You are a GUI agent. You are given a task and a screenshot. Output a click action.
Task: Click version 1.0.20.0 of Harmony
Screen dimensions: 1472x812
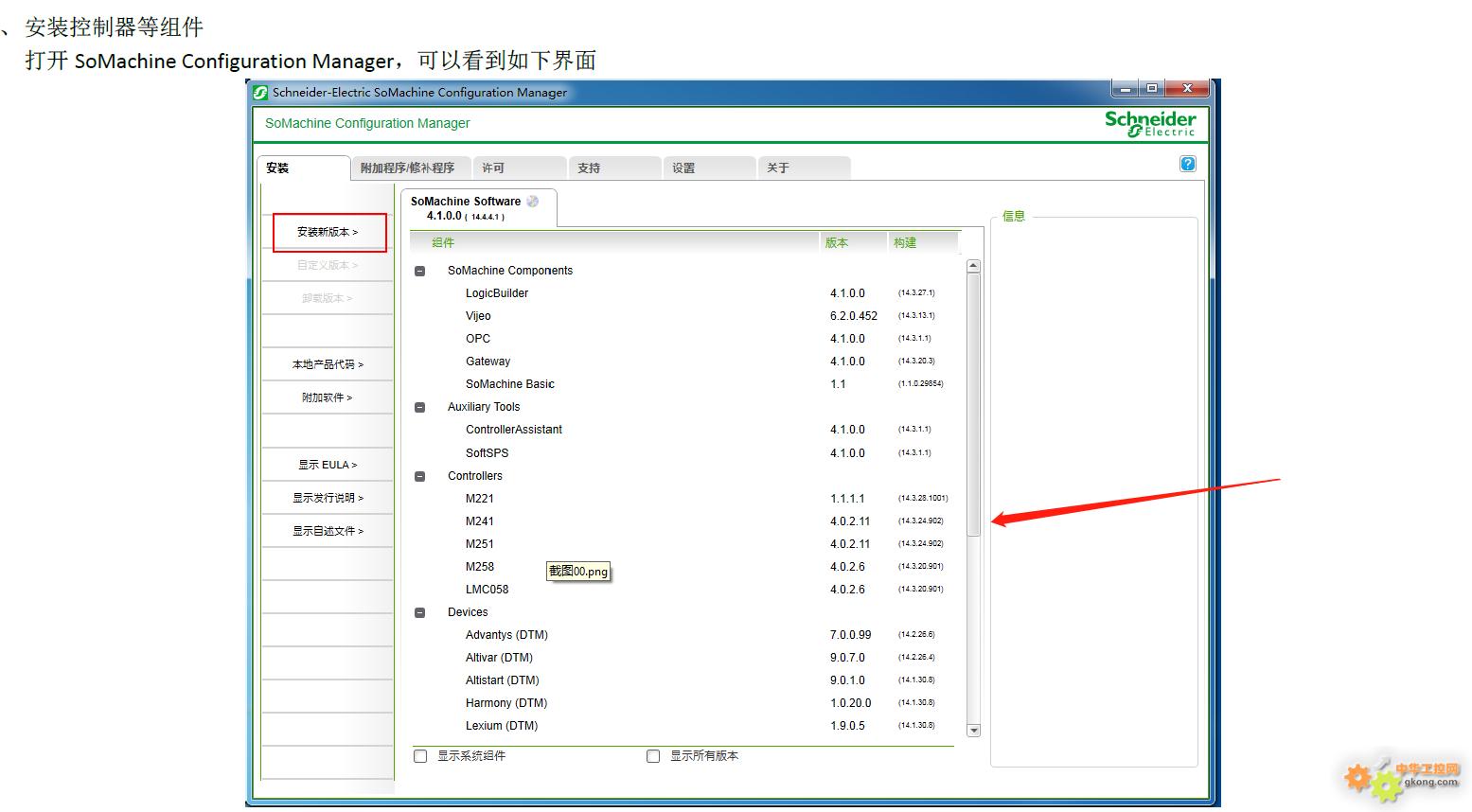(851, 703)
